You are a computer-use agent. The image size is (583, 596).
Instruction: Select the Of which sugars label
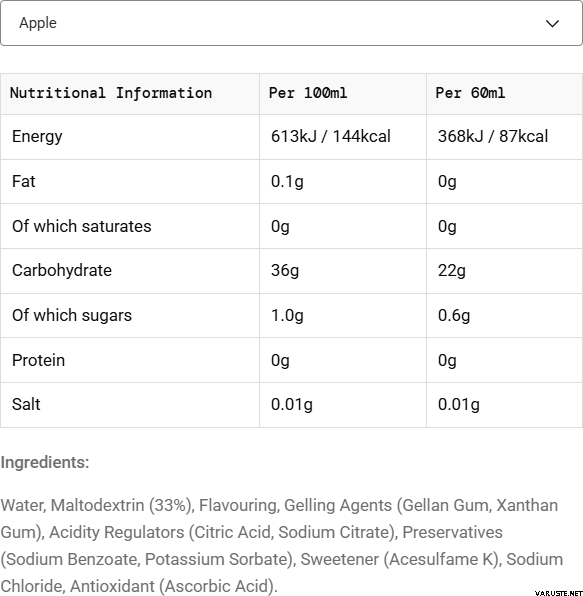point(72,316)
